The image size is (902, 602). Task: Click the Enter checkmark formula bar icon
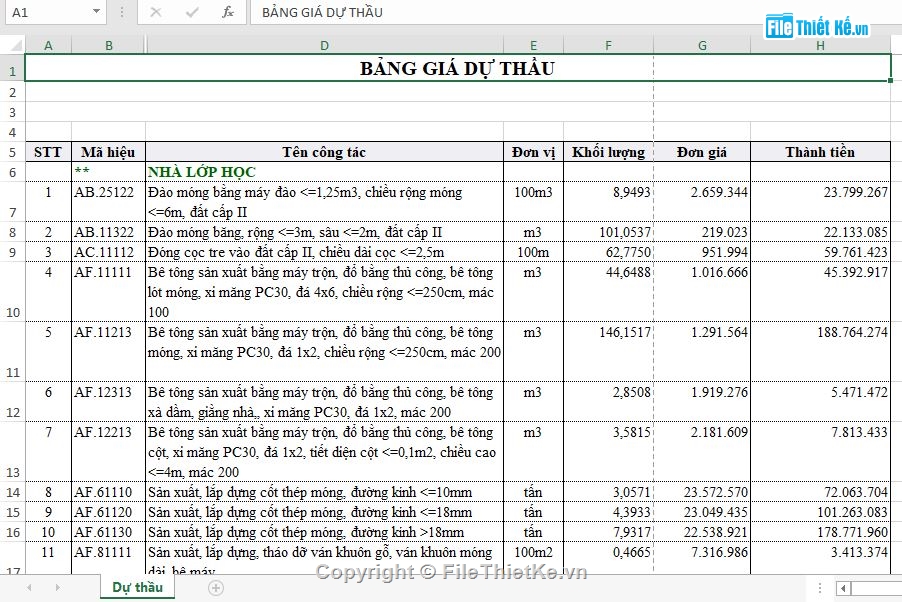(192, 12)
